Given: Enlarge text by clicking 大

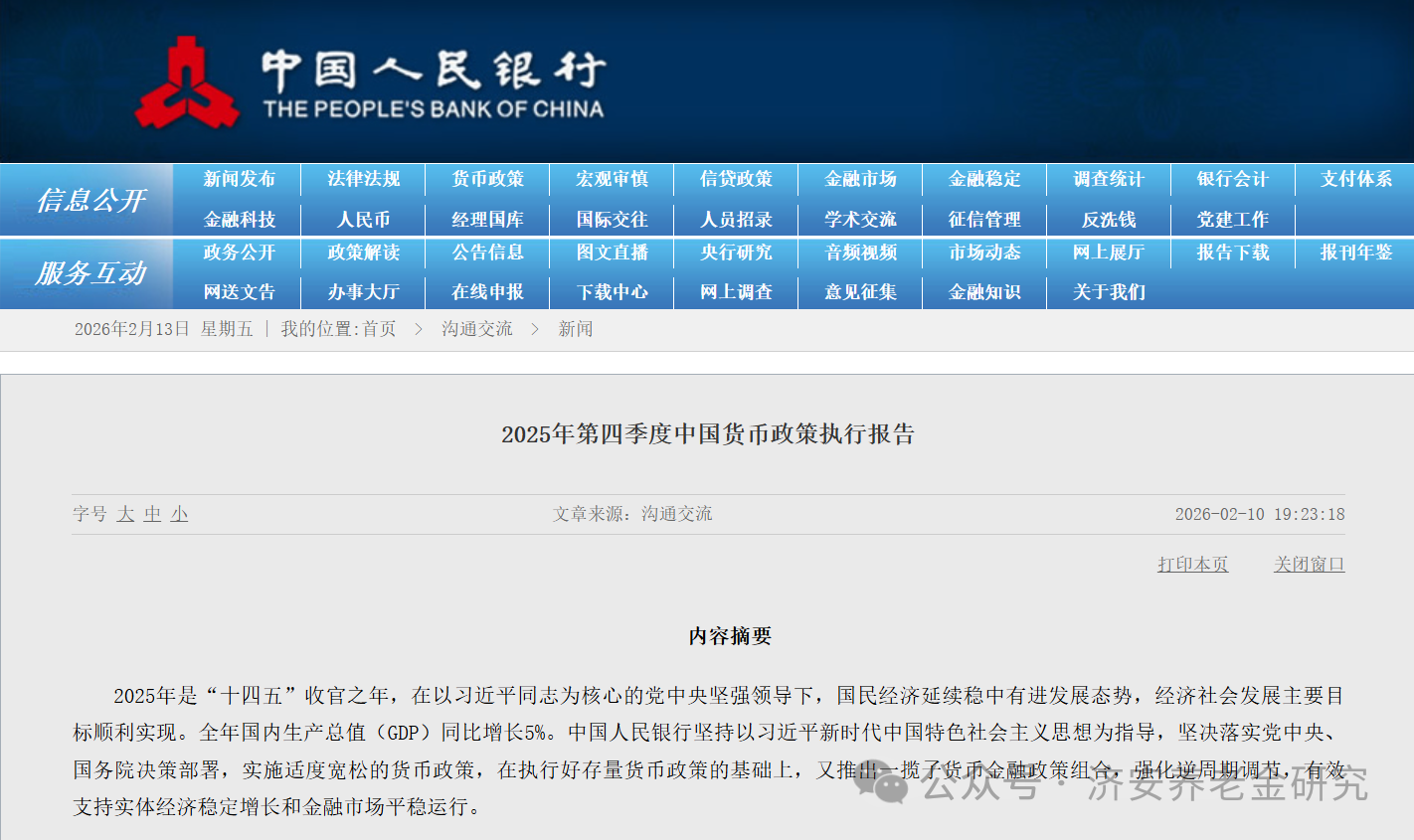Looking at the screenshot, I should click(x=123, y=514).
